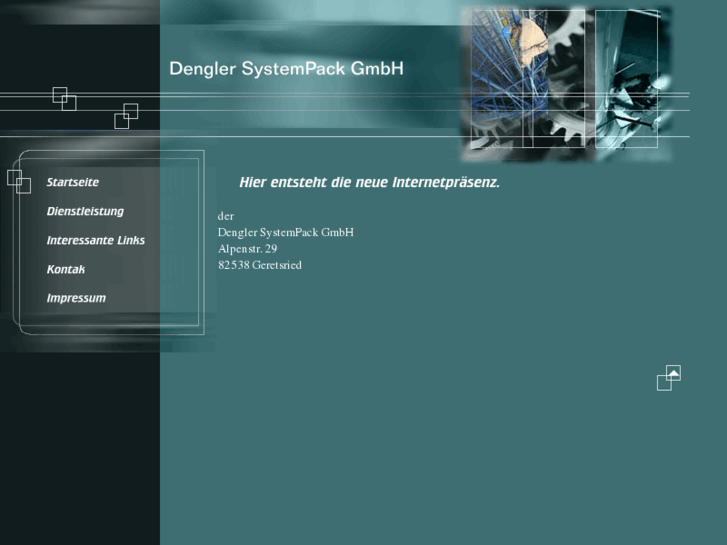Click the header collage image of gears

(567, 84)
